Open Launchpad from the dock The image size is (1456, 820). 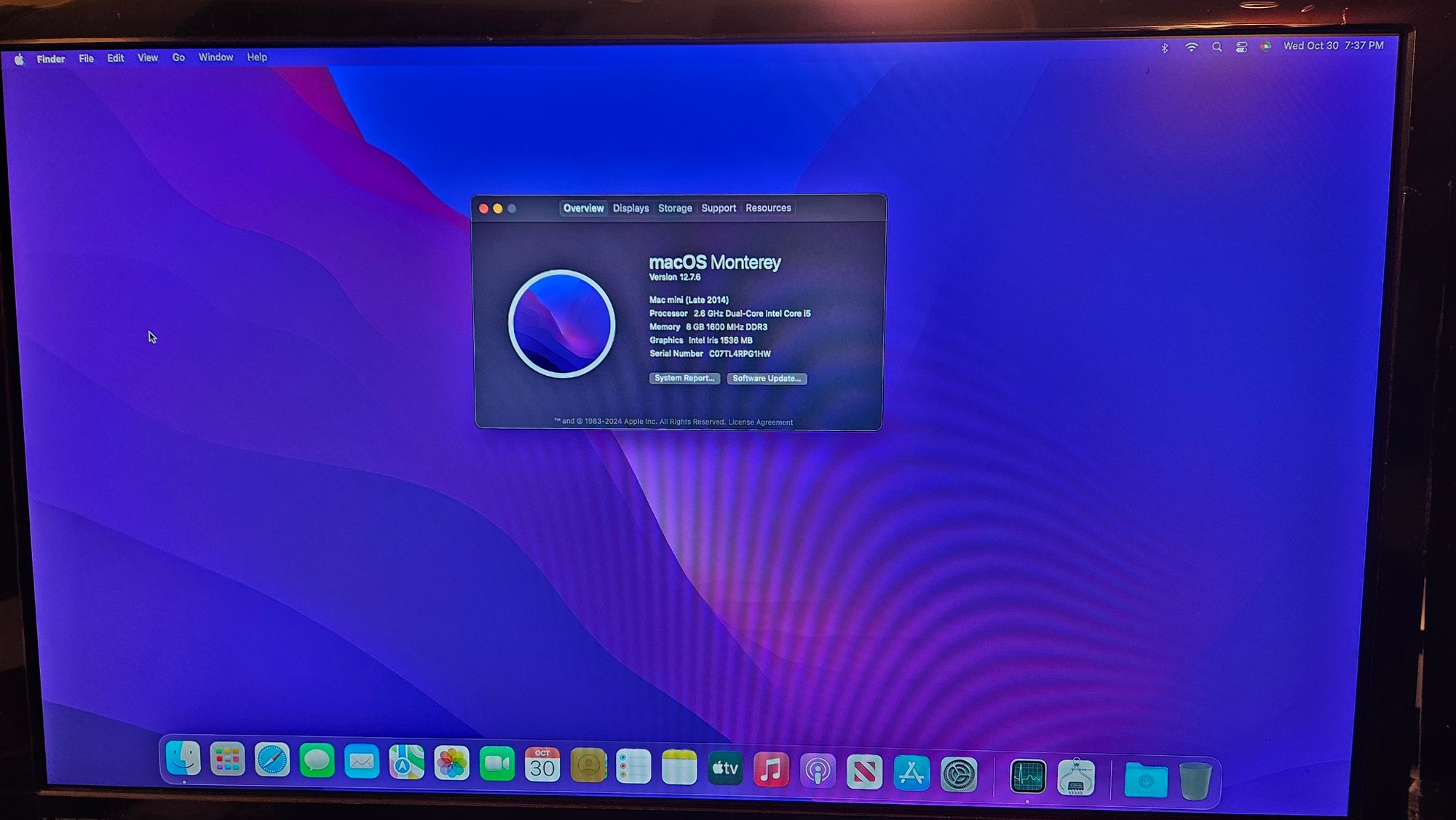click(x=227, y=760)
